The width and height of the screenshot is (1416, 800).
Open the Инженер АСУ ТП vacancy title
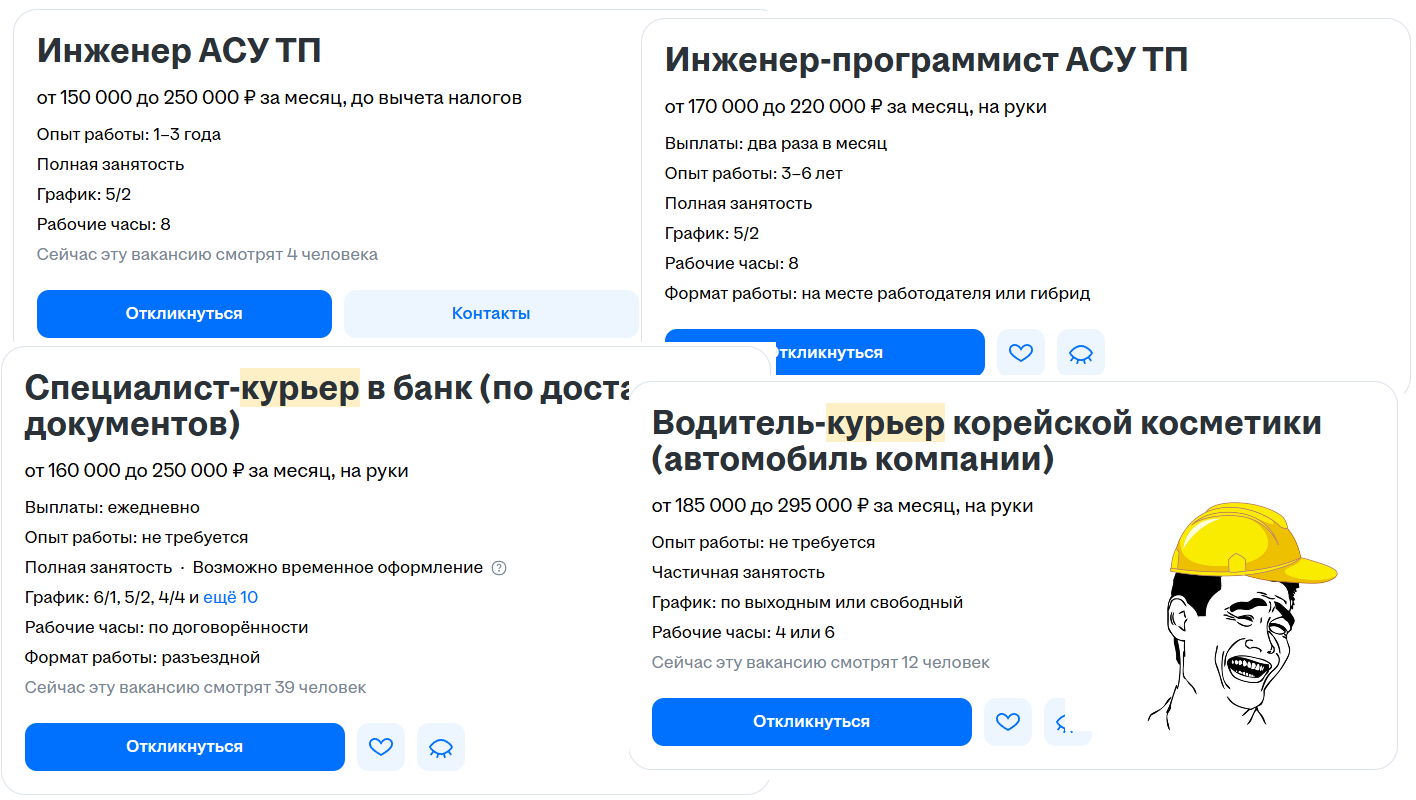(179, 50)
